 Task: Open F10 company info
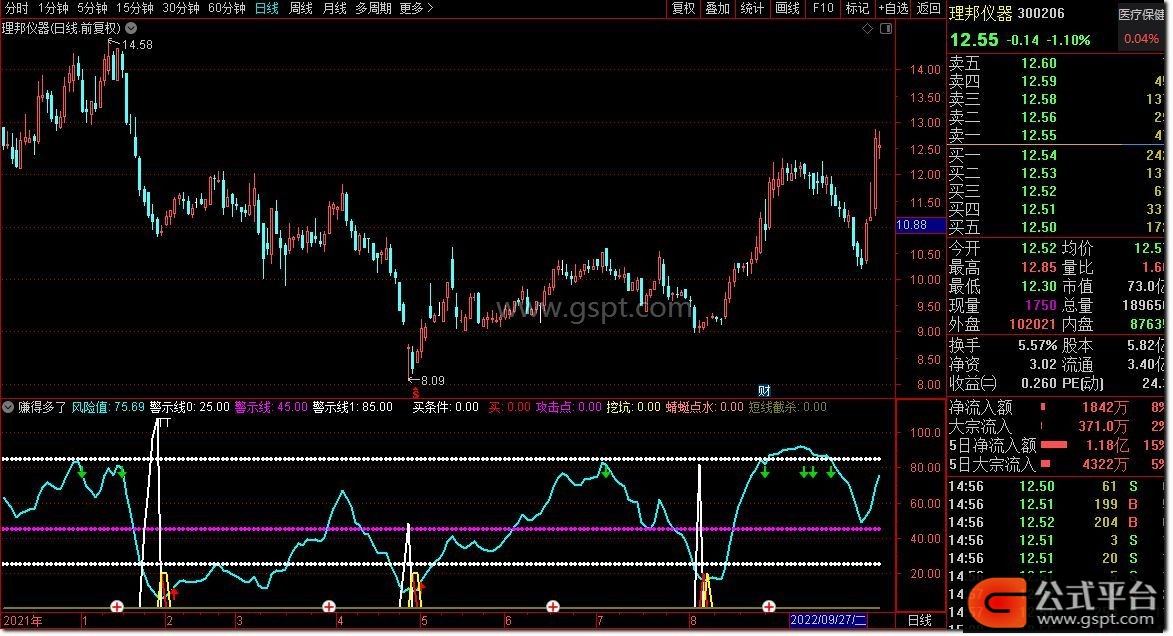(x=823, y=8)
